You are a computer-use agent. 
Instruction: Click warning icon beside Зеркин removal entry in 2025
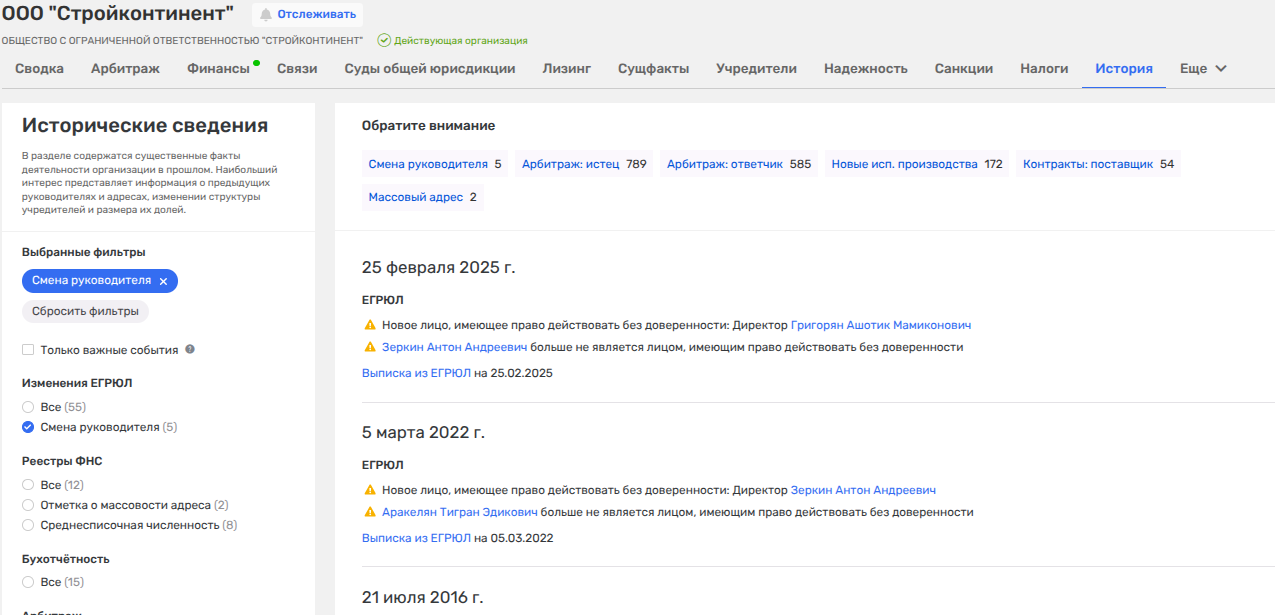tap(370, 348)
